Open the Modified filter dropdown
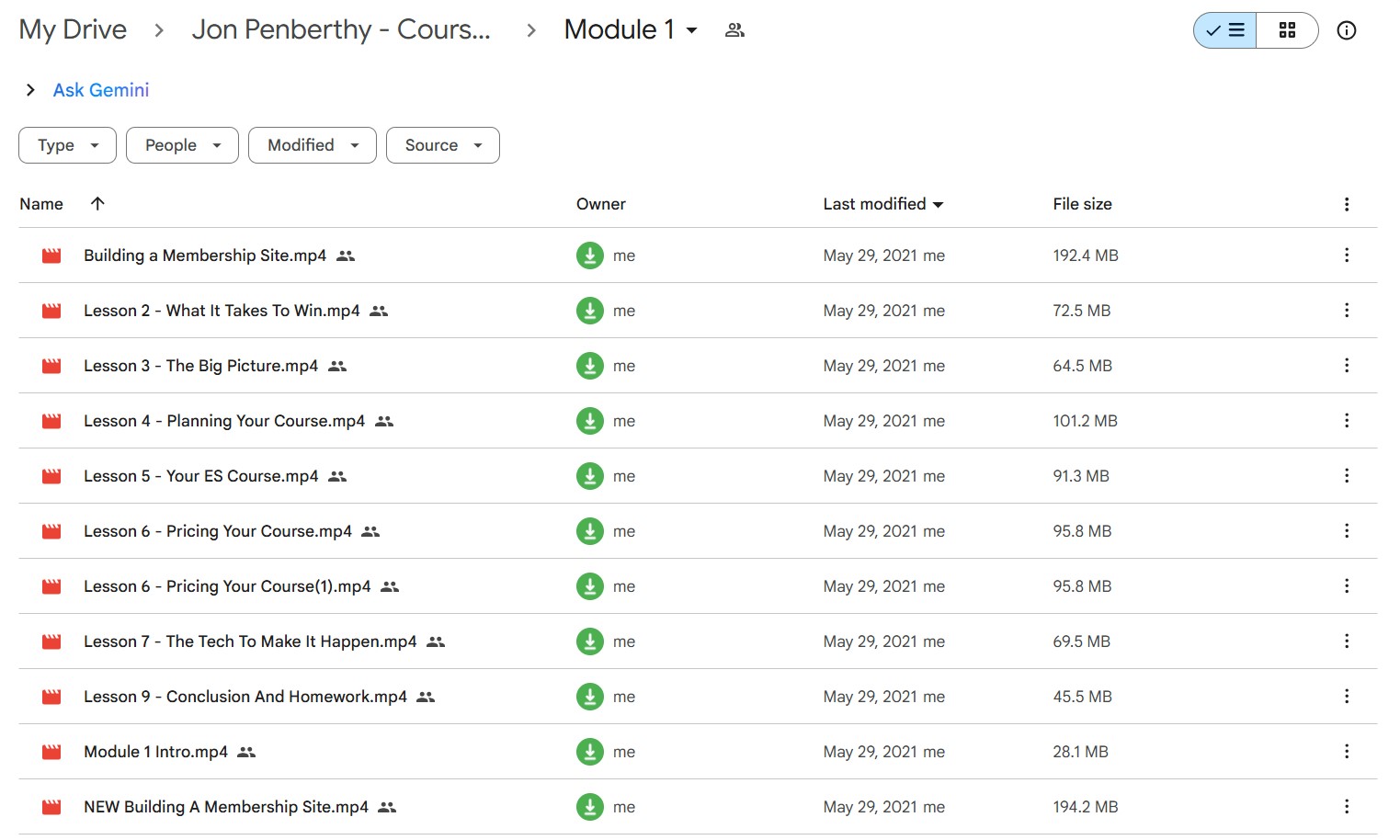This screenshot has height=840, width=1400. point(312,145)
